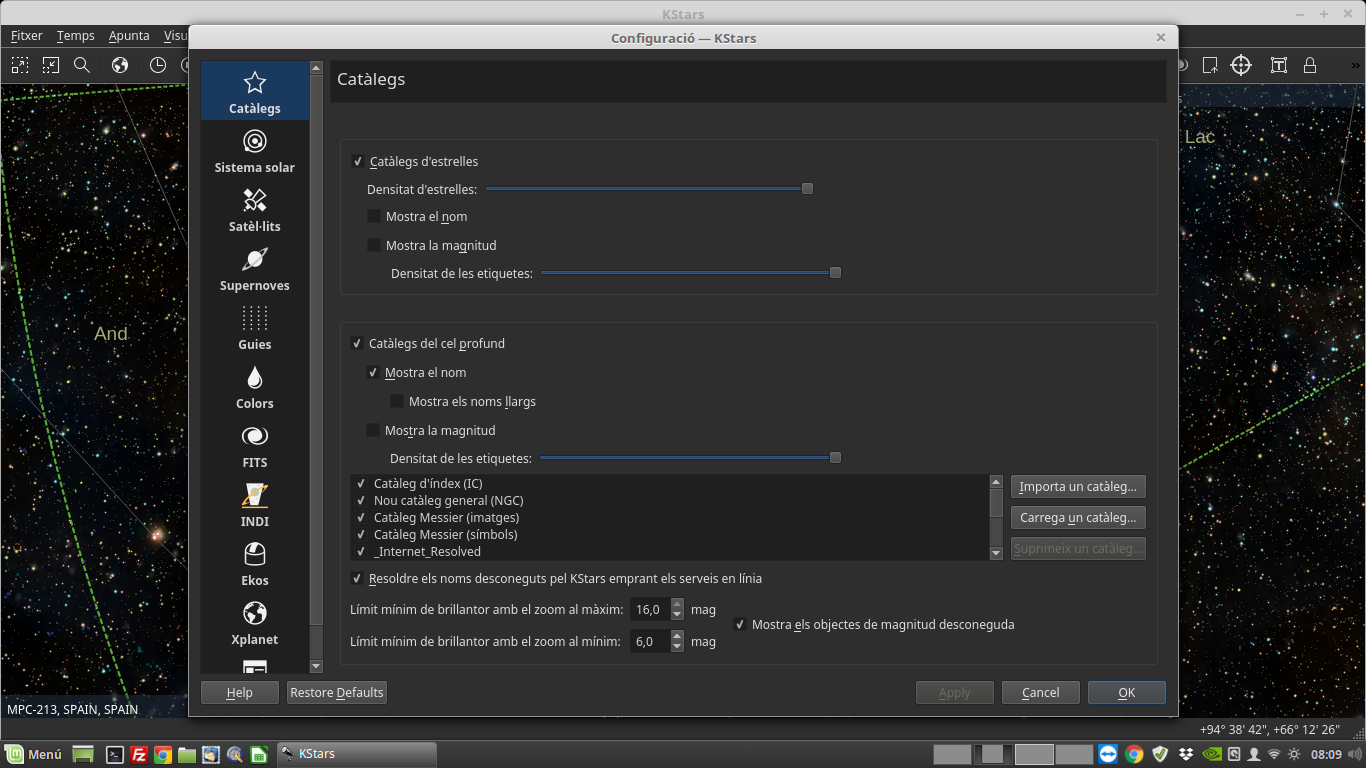Uncheck deep-sky 'Mostra el nom' checkbox
Viewport: 1366px width, 768px height.
pos(373,373)
